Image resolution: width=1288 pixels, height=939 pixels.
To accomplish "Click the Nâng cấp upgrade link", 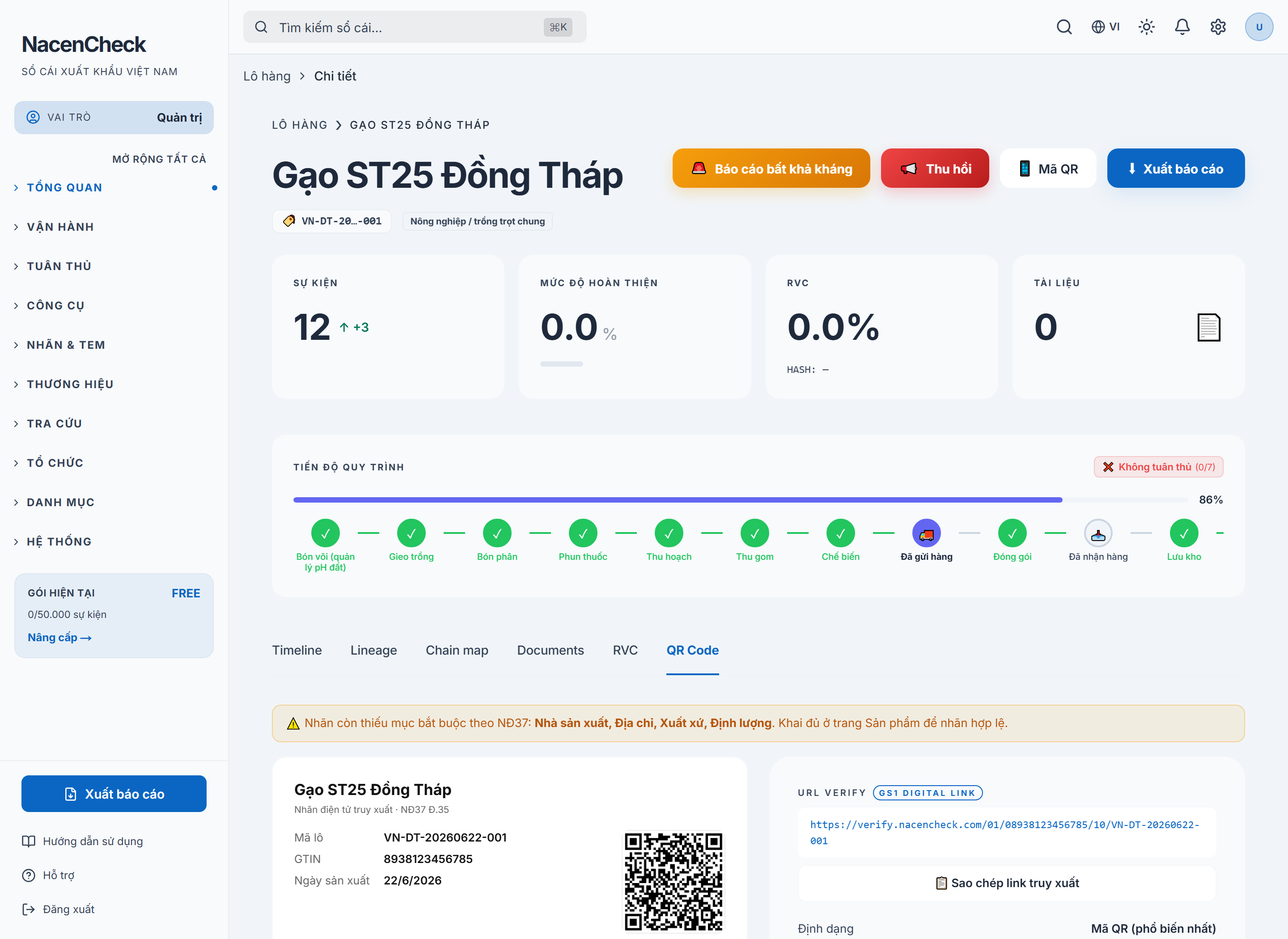I will coord(59,638).
